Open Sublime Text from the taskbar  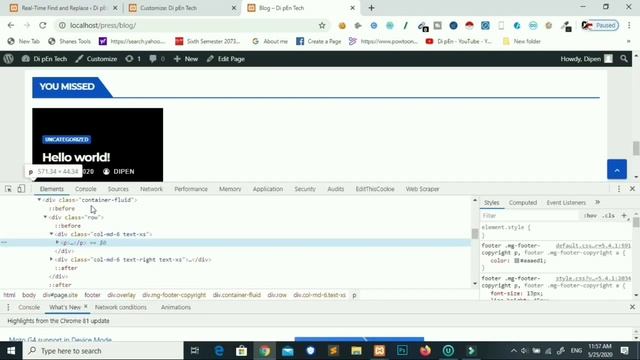coord(333,351)
